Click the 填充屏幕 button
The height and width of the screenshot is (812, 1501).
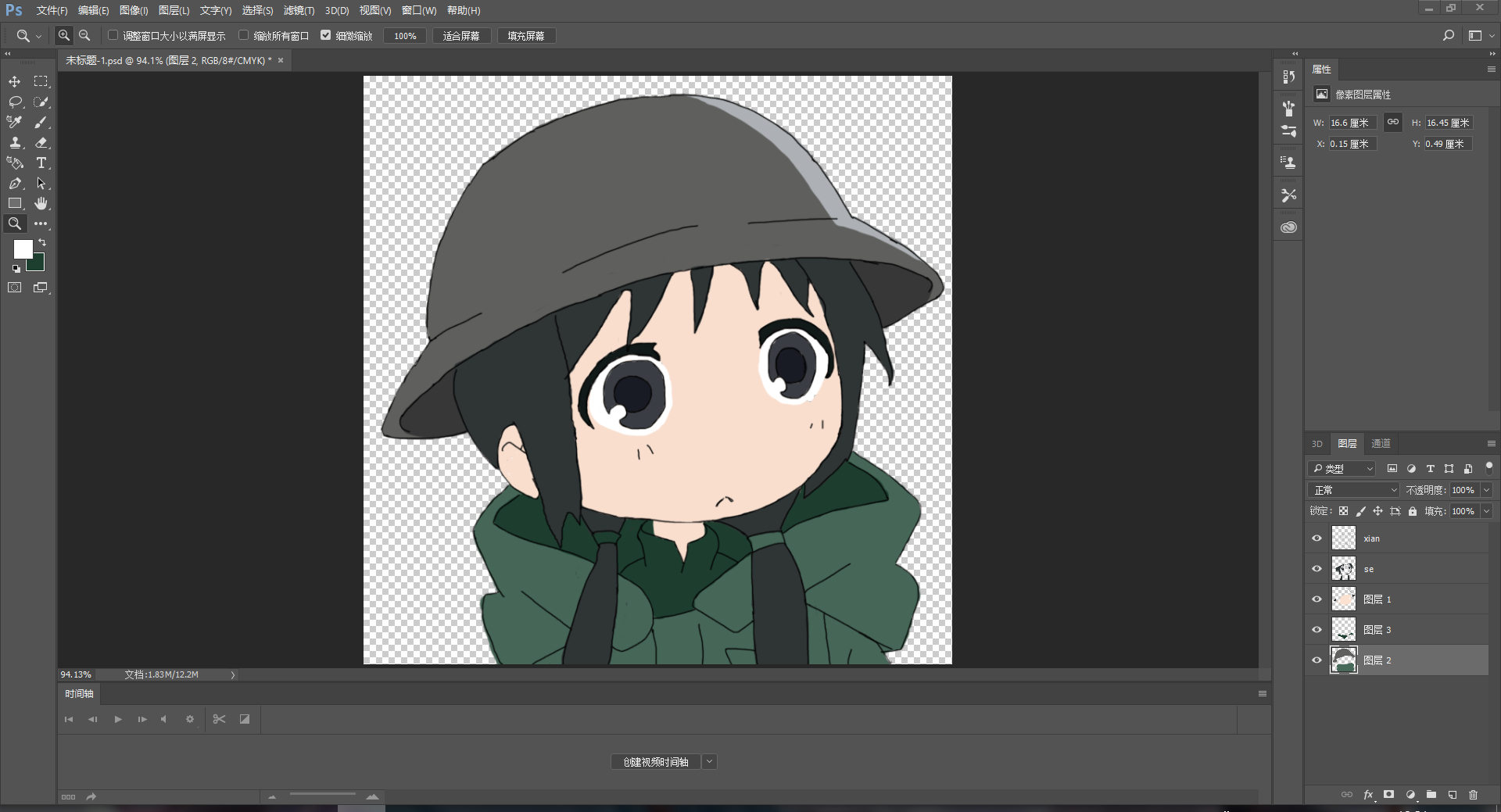(526, 36)
